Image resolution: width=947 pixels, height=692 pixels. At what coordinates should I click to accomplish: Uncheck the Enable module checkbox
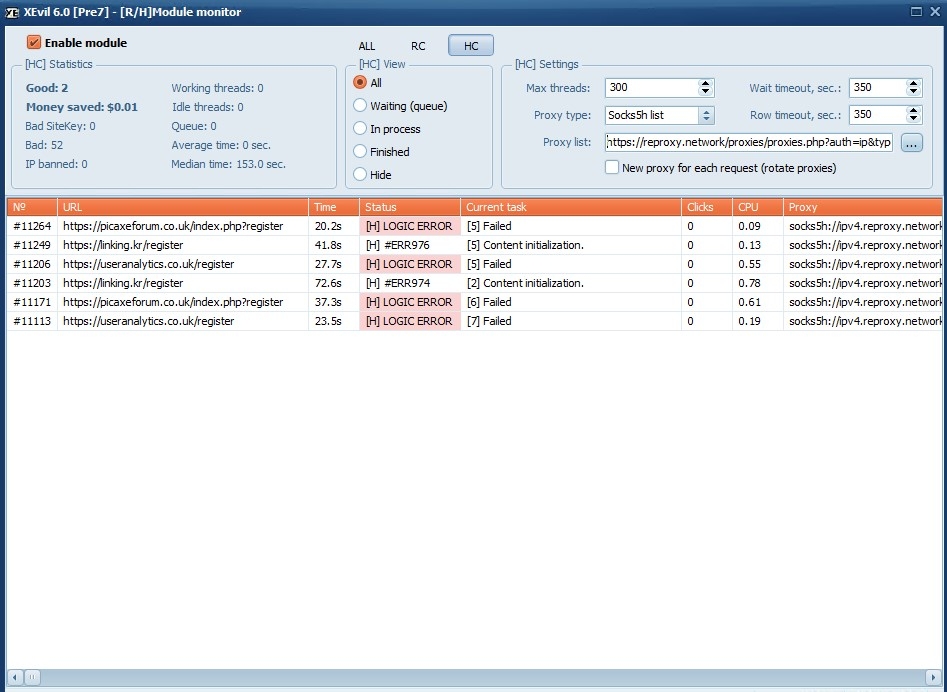(34, 43)
